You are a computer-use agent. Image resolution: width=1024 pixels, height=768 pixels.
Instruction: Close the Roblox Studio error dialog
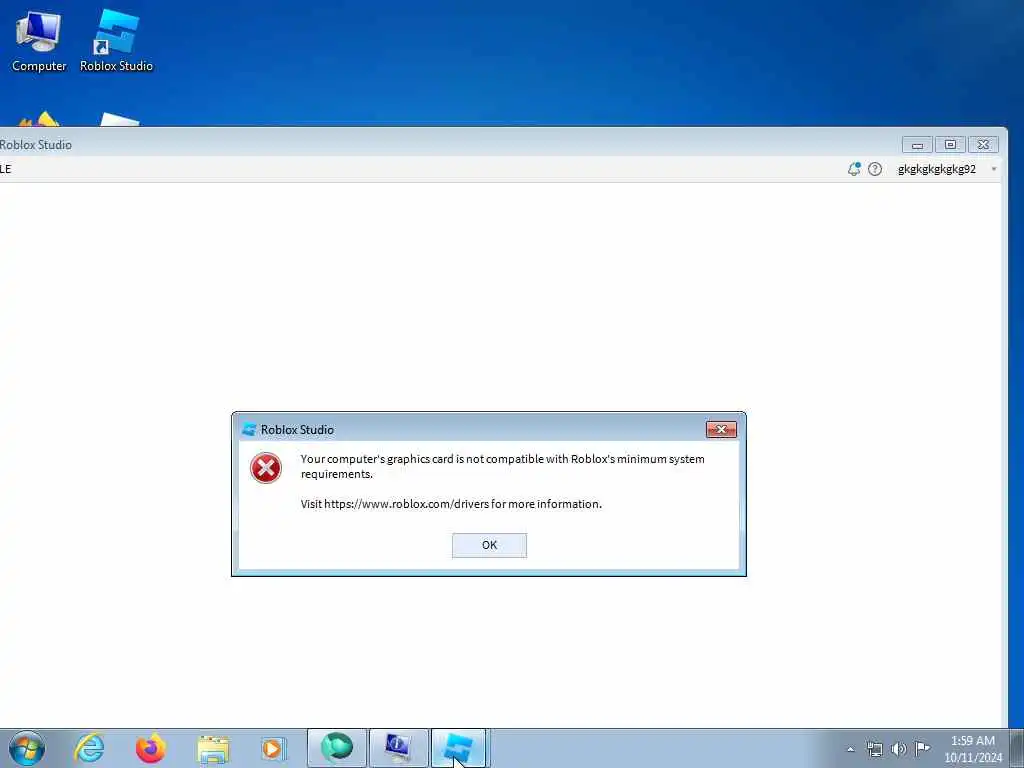pyautogui.click(x=721, y=429)
